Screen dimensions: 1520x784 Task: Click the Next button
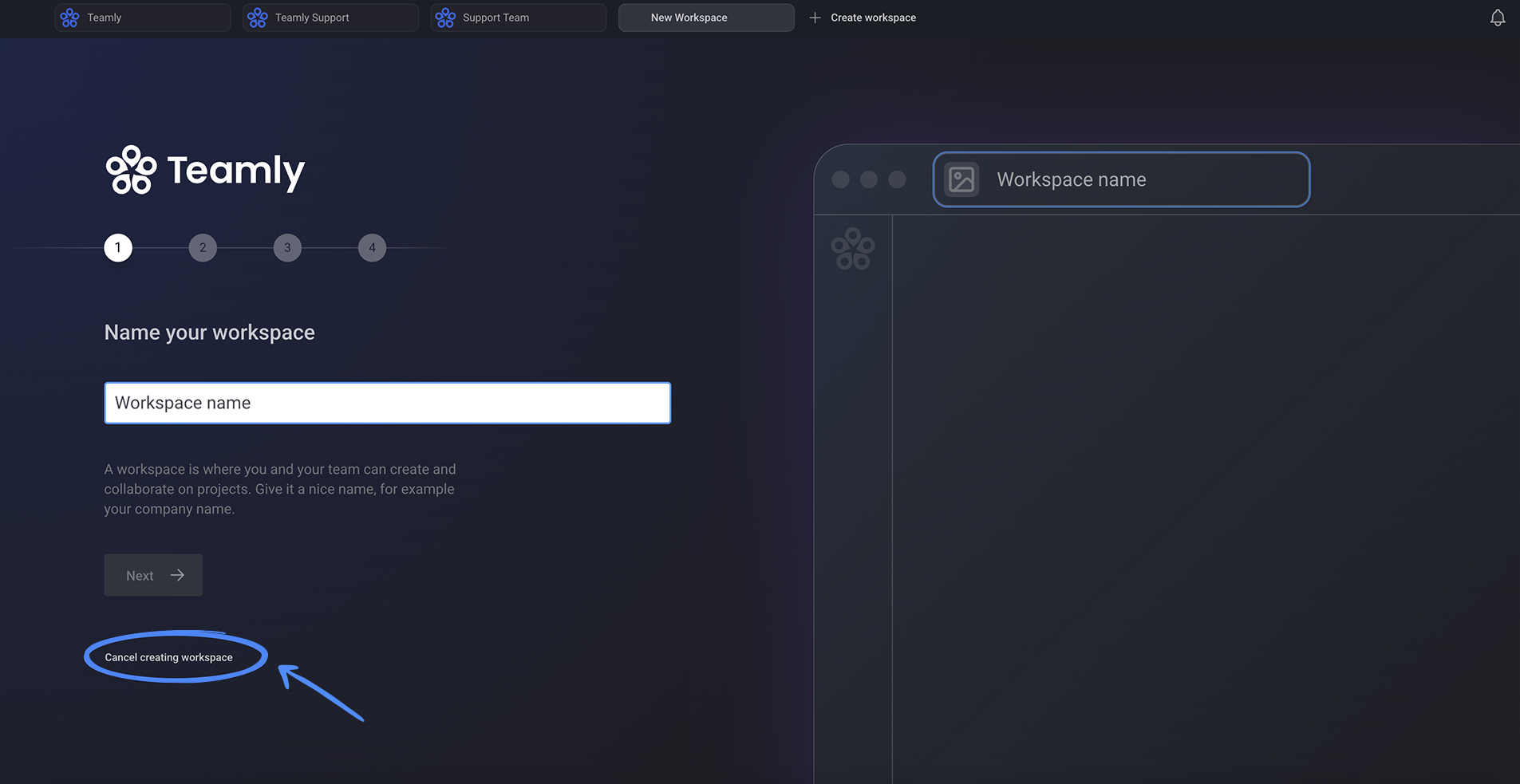[153, 575]
